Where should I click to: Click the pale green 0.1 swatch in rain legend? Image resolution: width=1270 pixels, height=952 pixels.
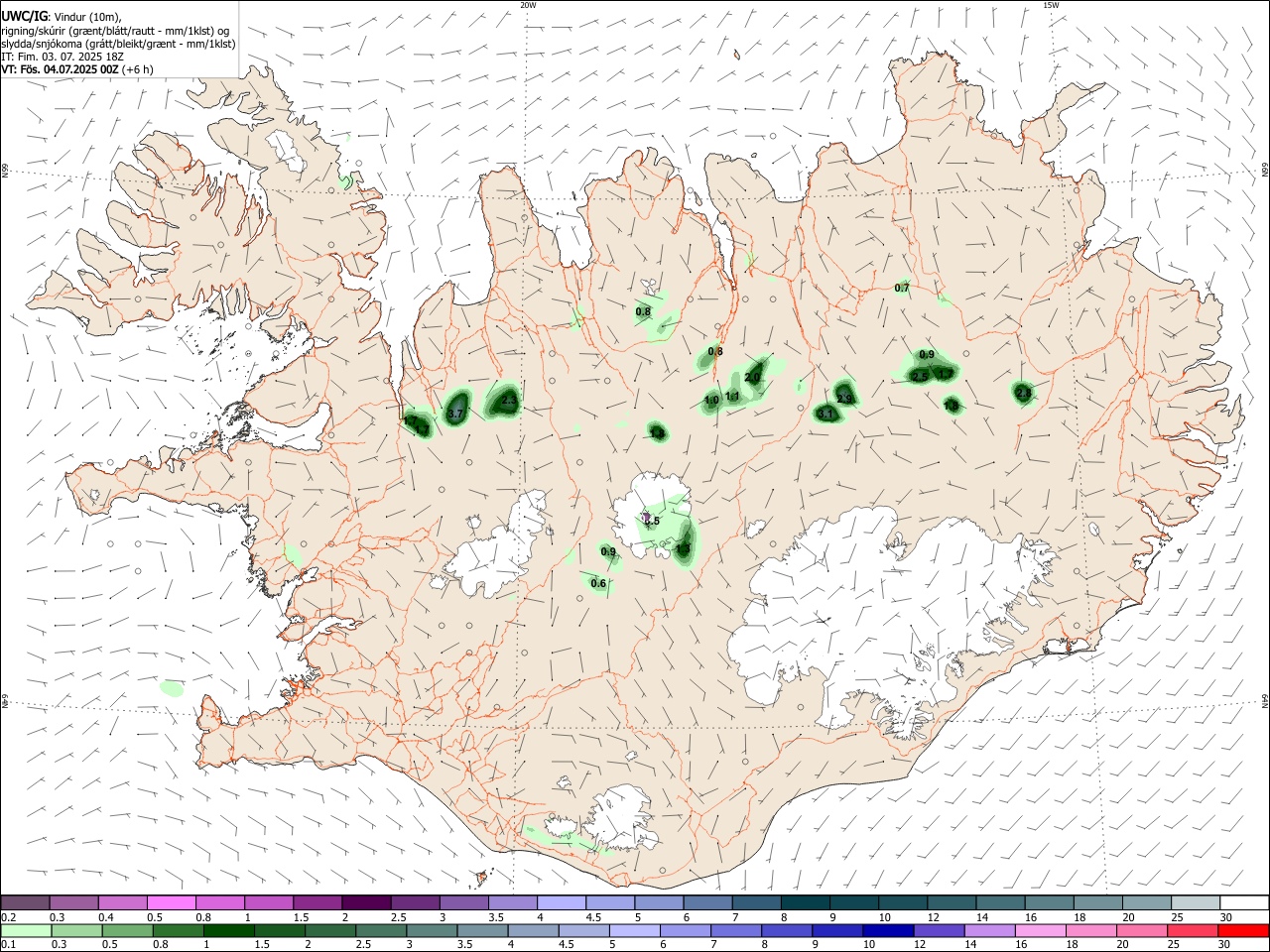point(26,930)
